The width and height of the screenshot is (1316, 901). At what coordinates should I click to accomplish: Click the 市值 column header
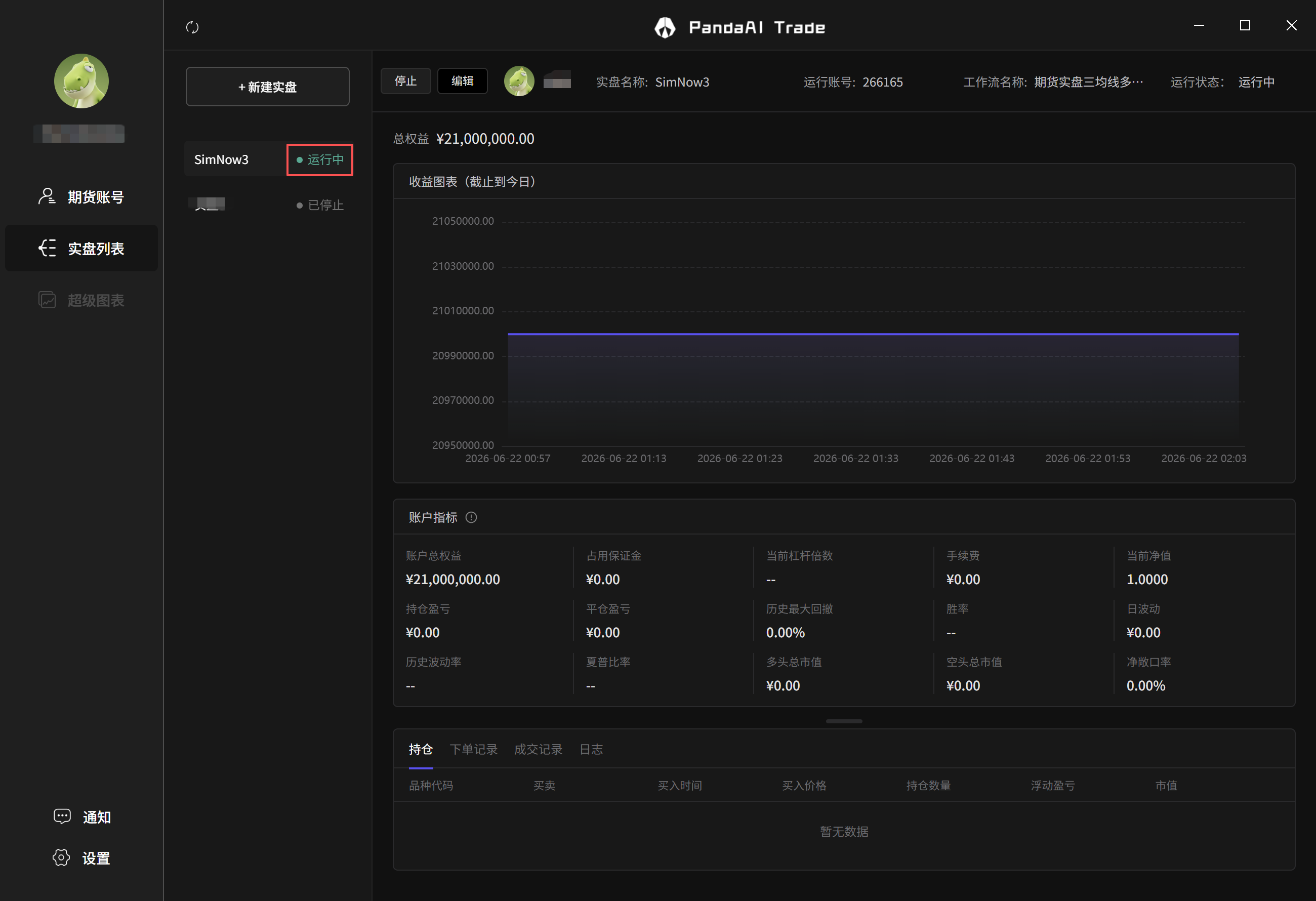tap(1166, 786)
